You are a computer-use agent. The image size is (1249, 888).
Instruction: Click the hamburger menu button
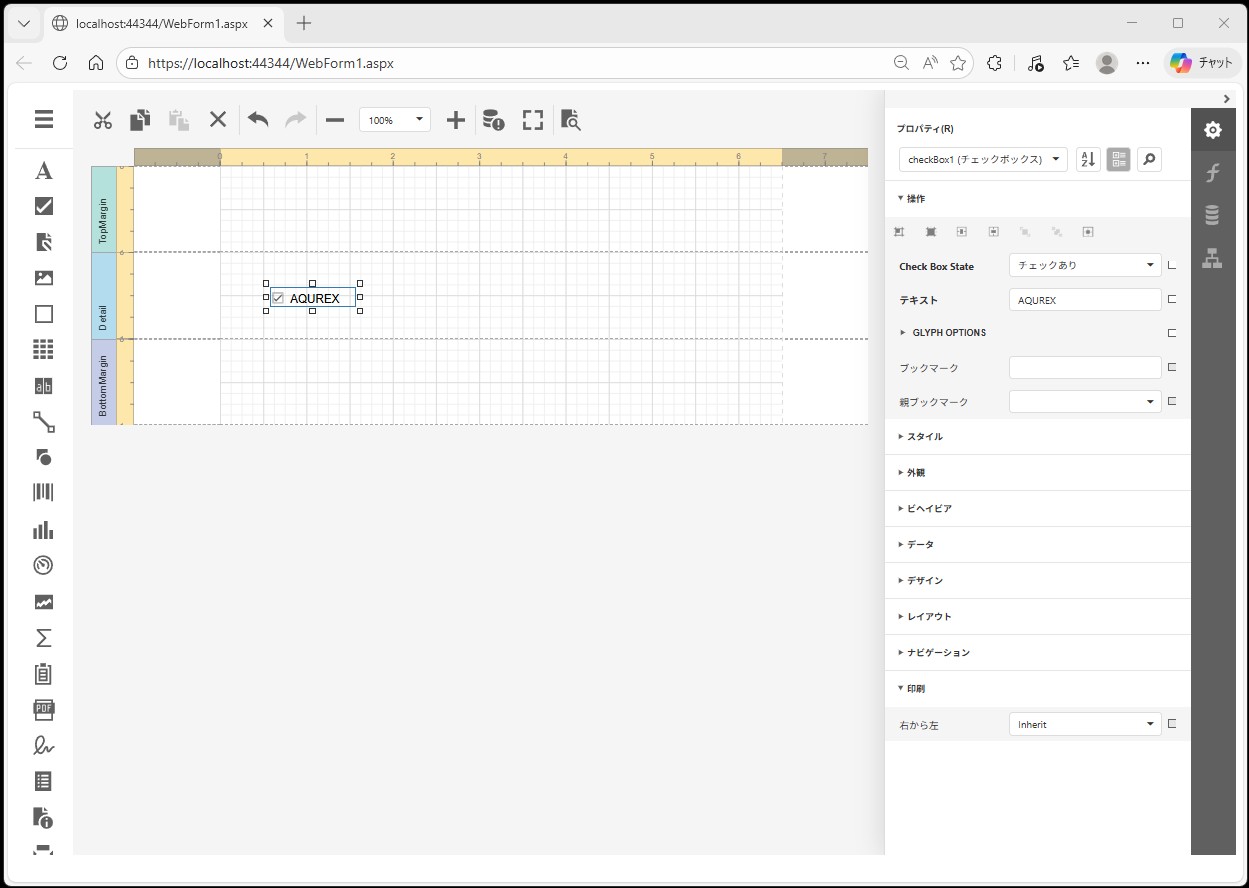(x=44, y=120)
